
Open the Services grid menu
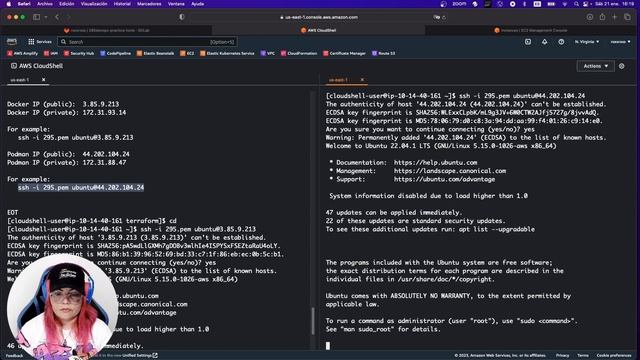click(40, 42)
